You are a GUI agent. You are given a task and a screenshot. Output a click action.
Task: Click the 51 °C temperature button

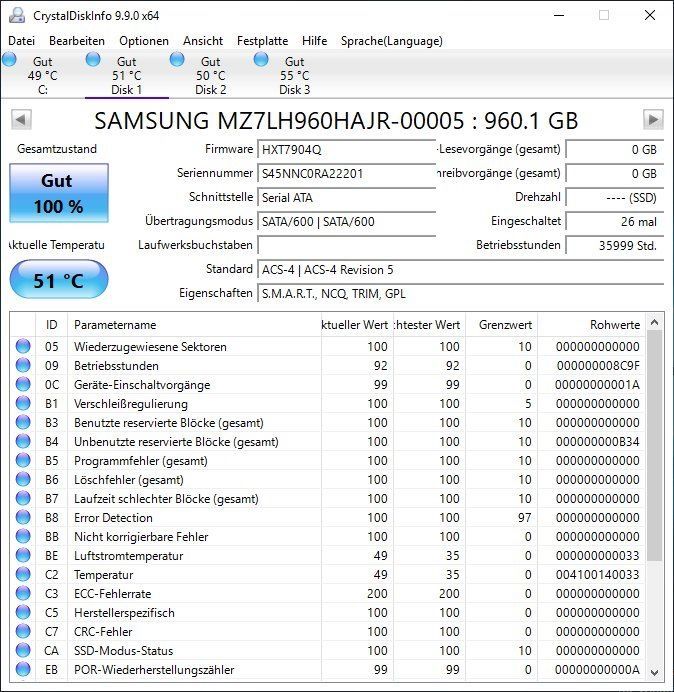(59, 280)
